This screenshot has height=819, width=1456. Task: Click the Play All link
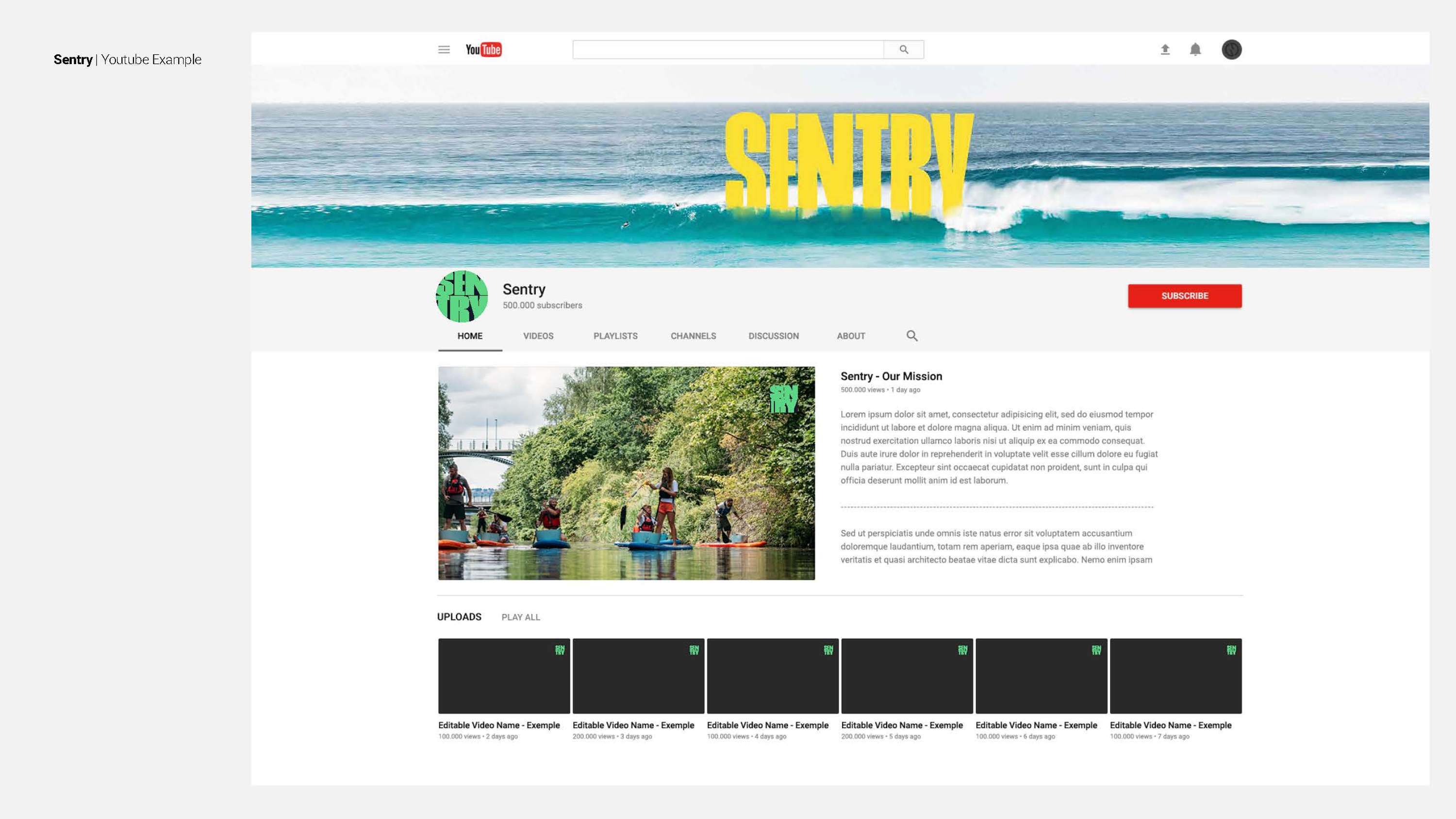[521, 617]
